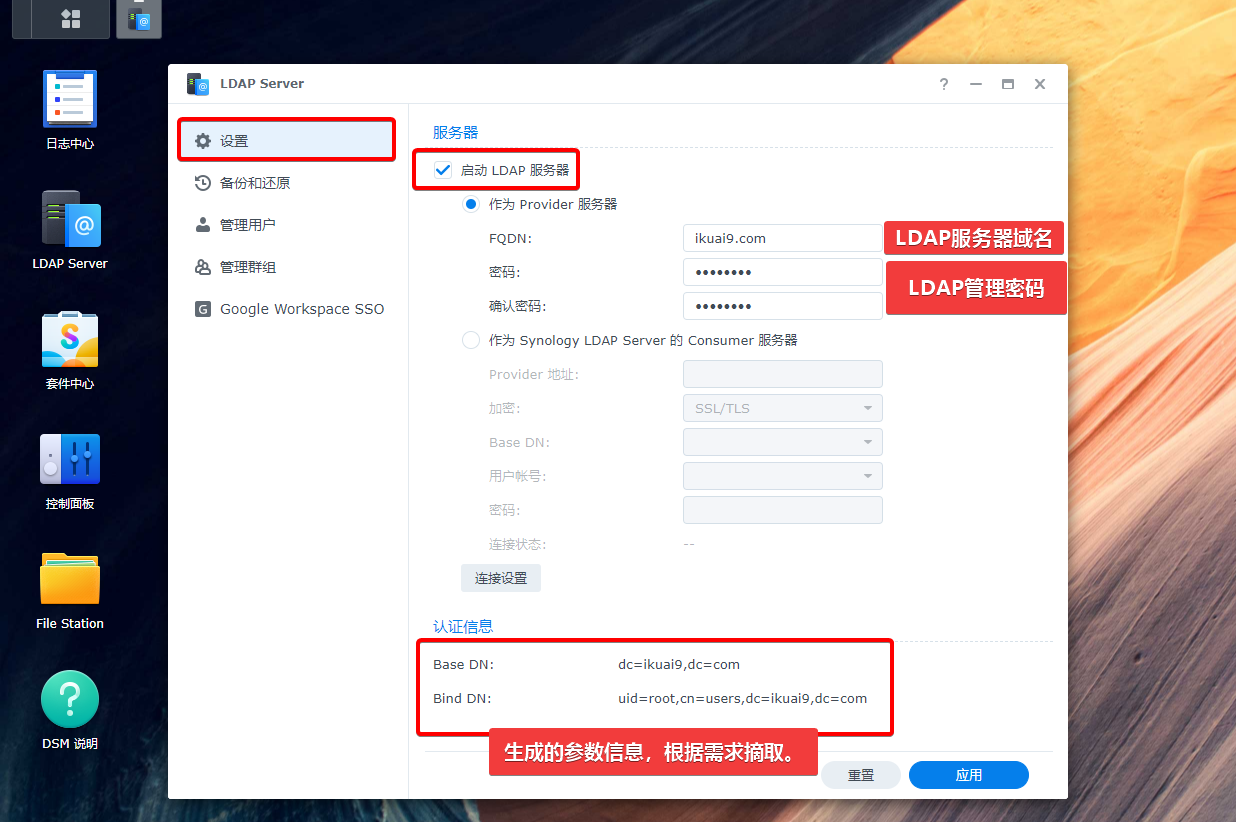Go to the 管理群组 sidebar tab
Screen dimensions: 1236x822
click(x=287, y=267)
